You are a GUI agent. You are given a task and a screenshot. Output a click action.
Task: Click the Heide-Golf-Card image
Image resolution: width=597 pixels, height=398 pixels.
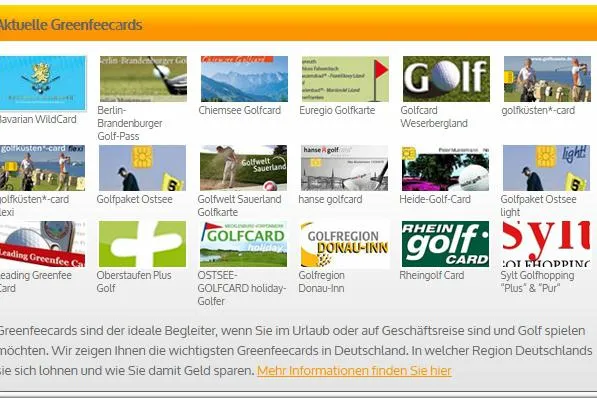click(x=445, y=168)
